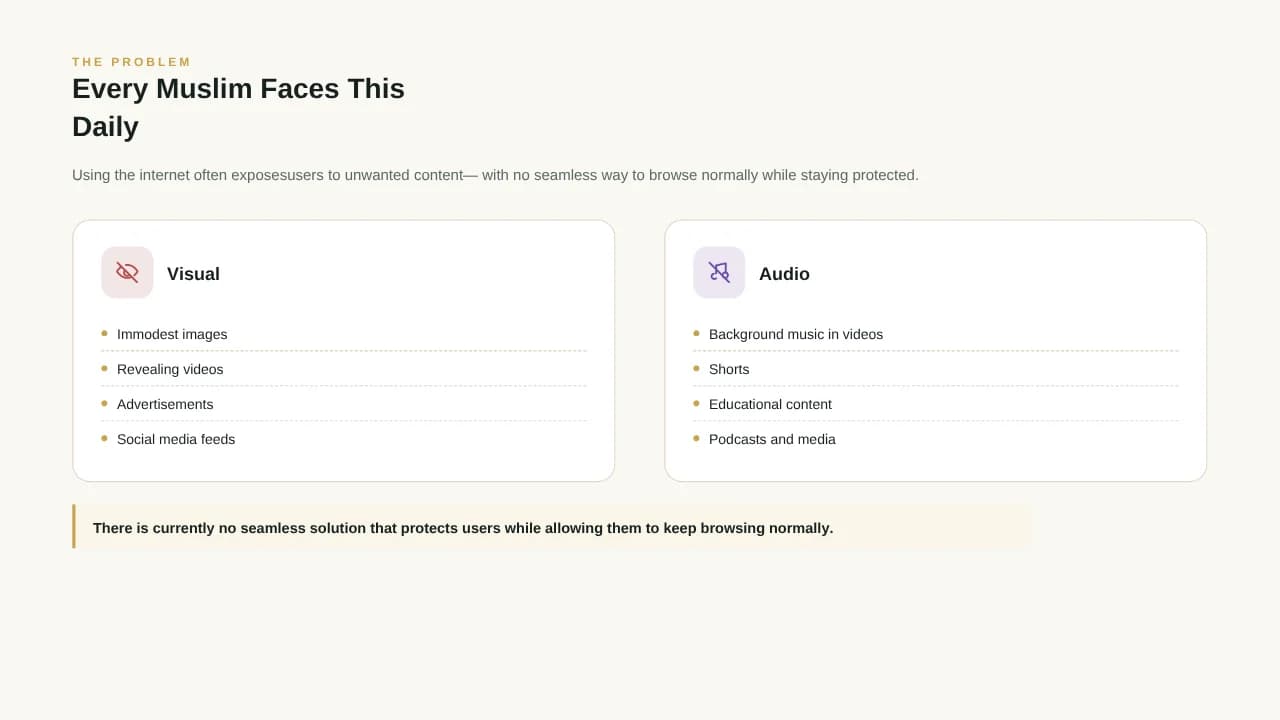Click the gold bullet beside Immodest images
The image size is (1280, 720).
pos(104,333)
